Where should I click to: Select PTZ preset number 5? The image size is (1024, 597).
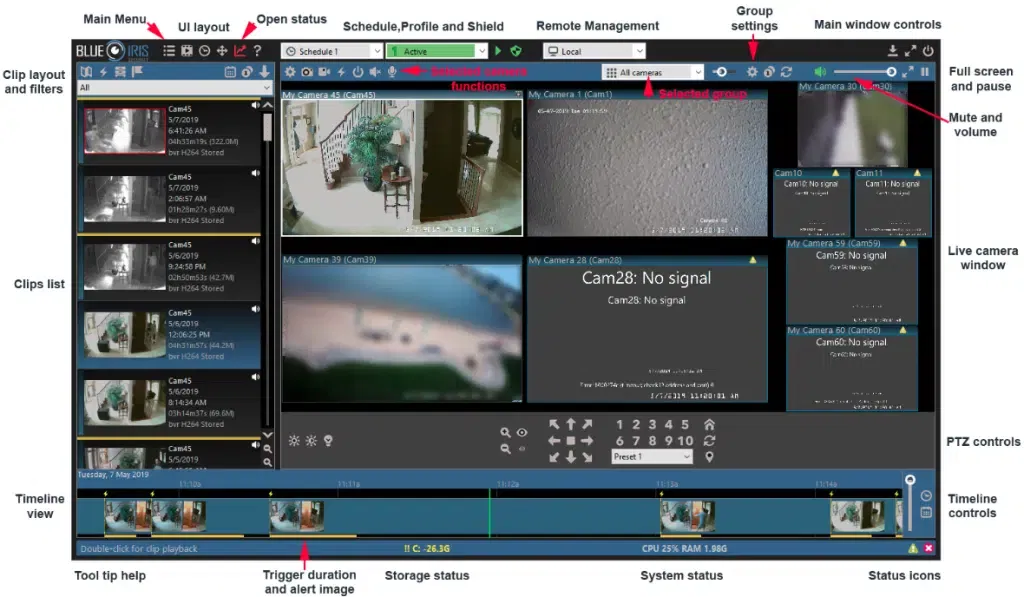[685, 424]
